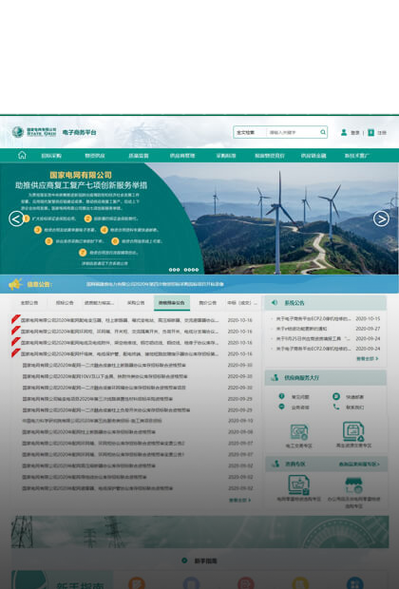The width and height of the screenshot is (399, 589).
Task: Go to the home page via house icon
Action: point(22,155)
